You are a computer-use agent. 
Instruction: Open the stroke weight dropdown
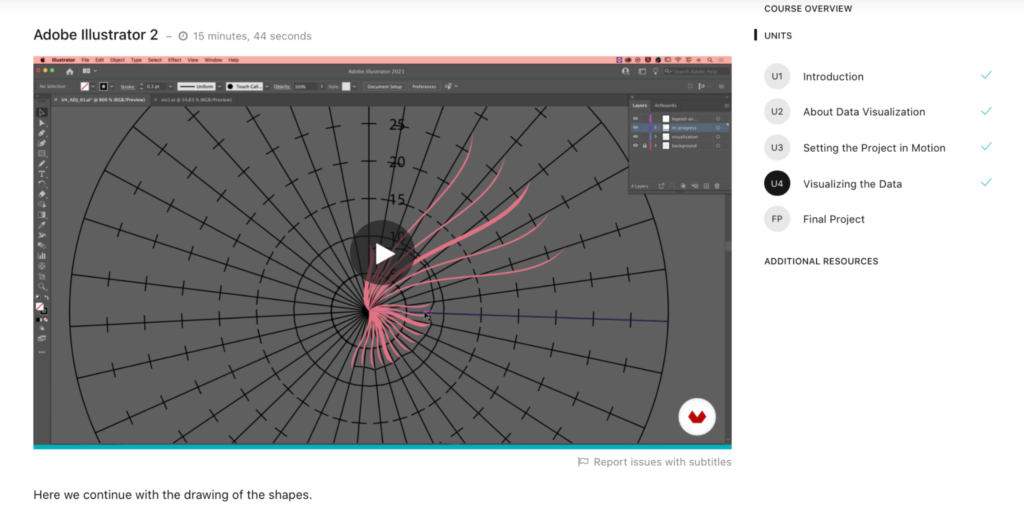tap(171, 86)
